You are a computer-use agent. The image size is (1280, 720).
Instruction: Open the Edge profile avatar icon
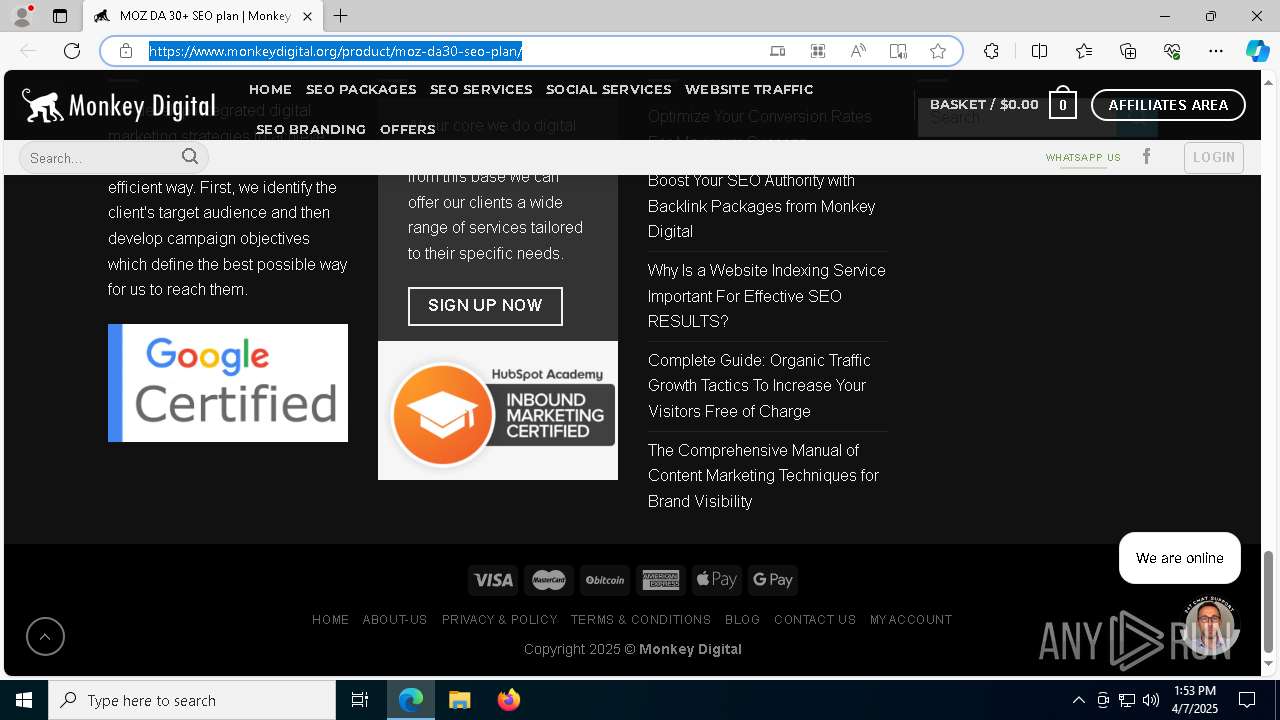tap(21, 16)
